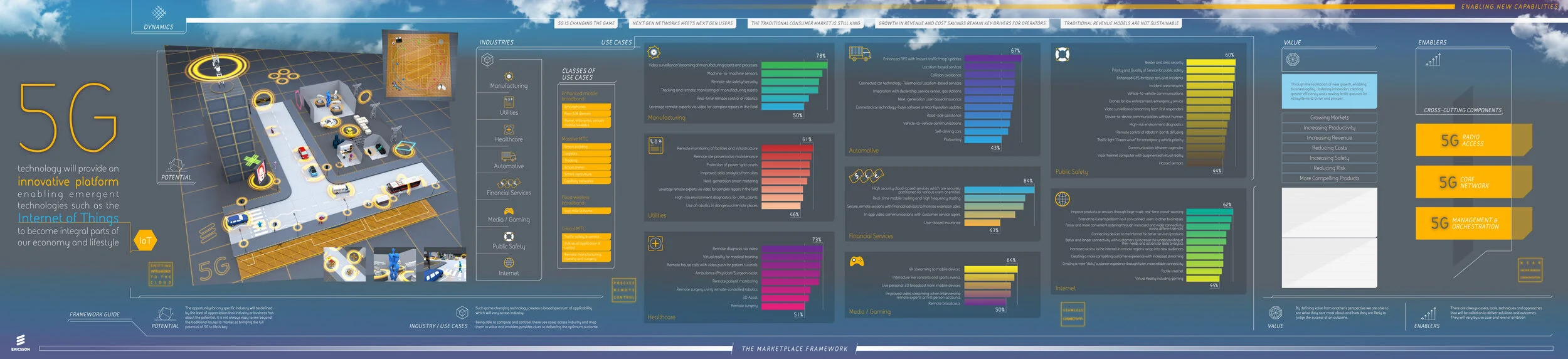Click the plus icon in Healthcare chart panel

tap(655, 243)
